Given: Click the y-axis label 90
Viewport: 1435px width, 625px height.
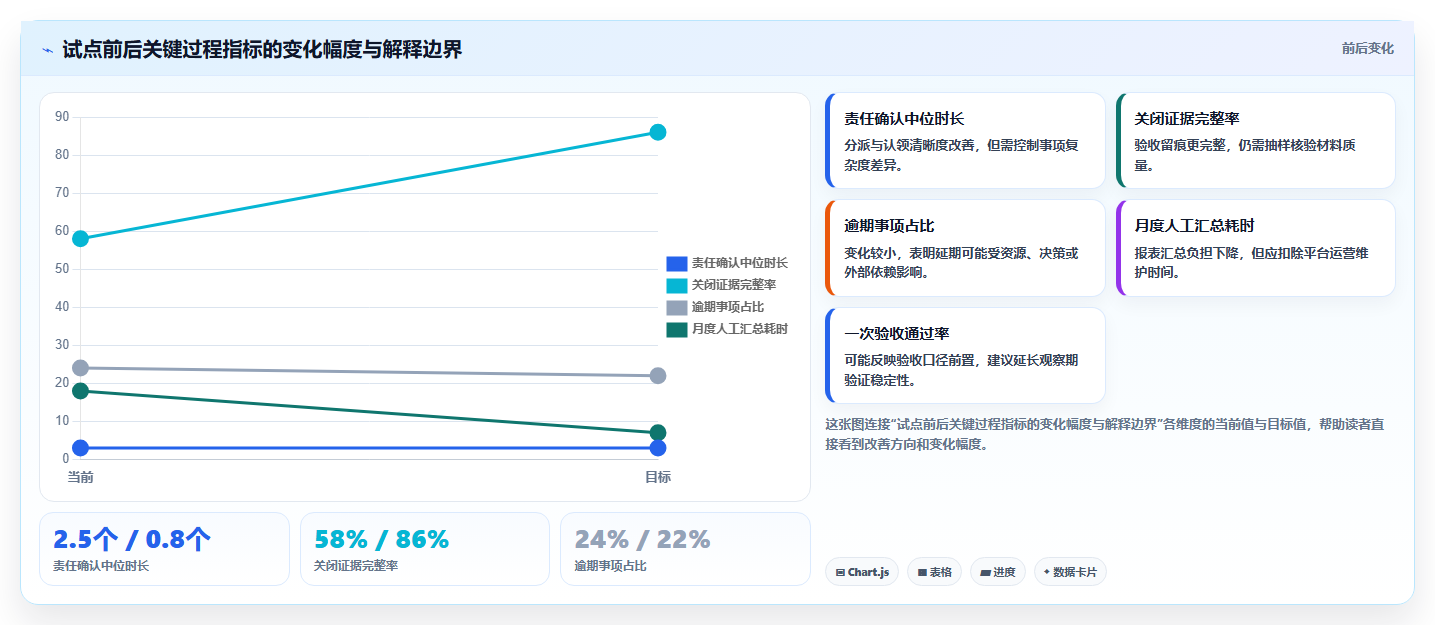Looking at the screenshot, I should pyautogui.click(x=62, y=117).
